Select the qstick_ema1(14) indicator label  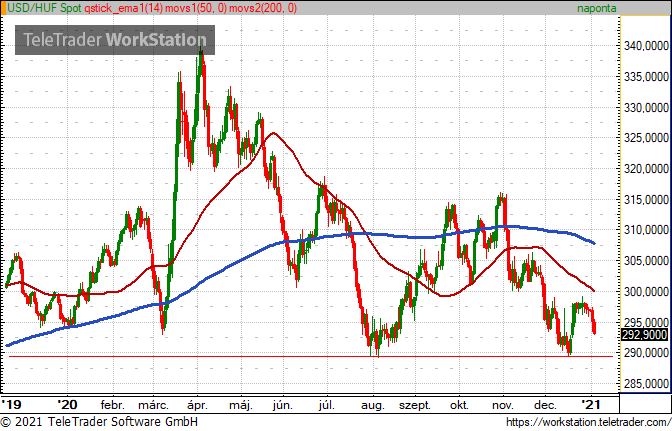coord(124,8)
